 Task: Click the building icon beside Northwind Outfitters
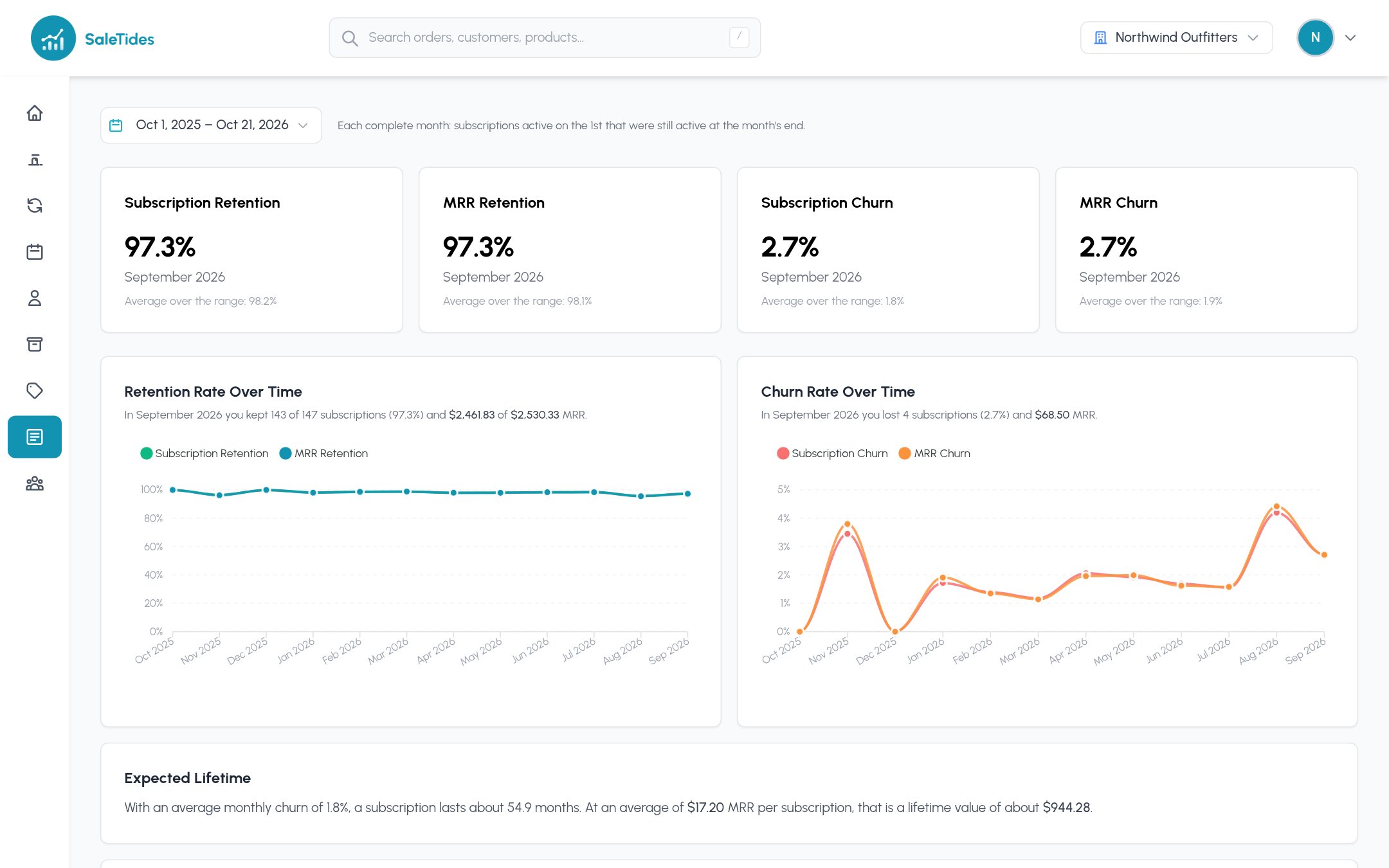(x=1100, y=38)
